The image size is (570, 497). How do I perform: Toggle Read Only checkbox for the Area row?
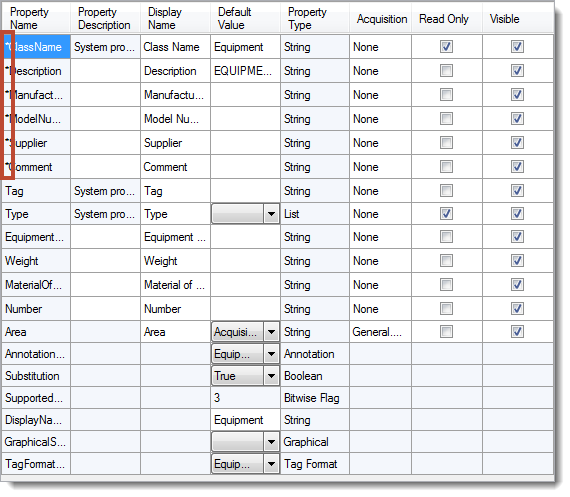446,332
